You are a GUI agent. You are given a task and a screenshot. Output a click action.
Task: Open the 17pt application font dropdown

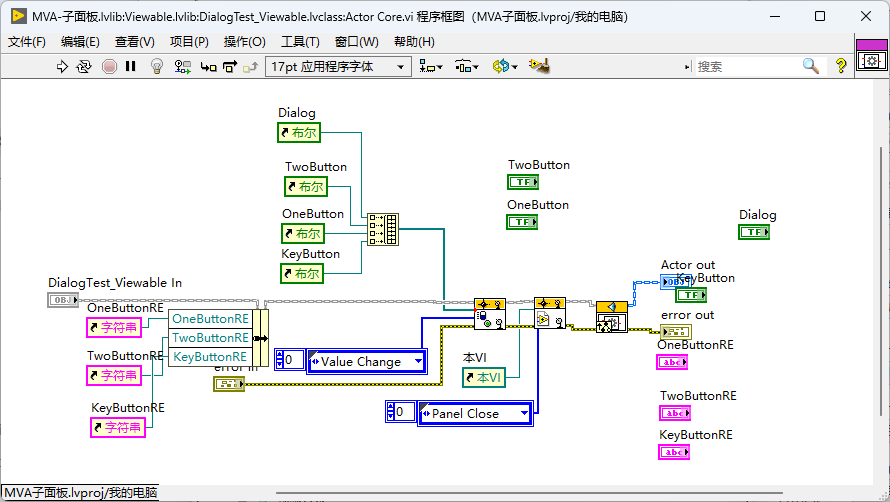(x=338, y=66)
